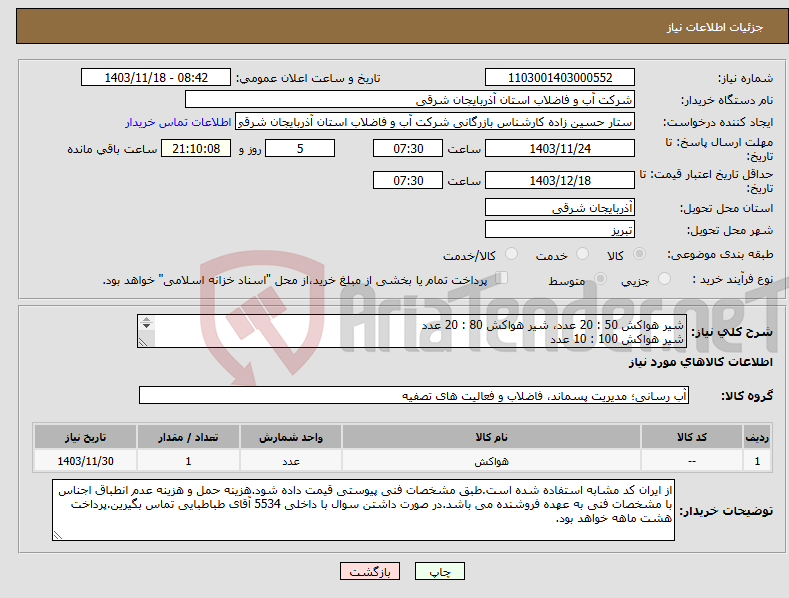This screenshot has height=598, width=789.
Task: Click the announcement date field 1403/11/18 - 08:42
Action: [156, 78]
